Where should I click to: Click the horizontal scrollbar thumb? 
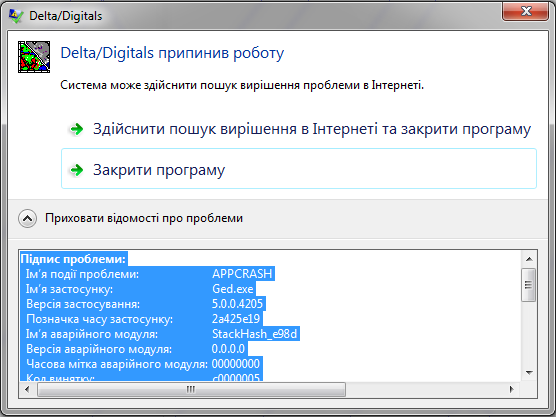point(191,389)
